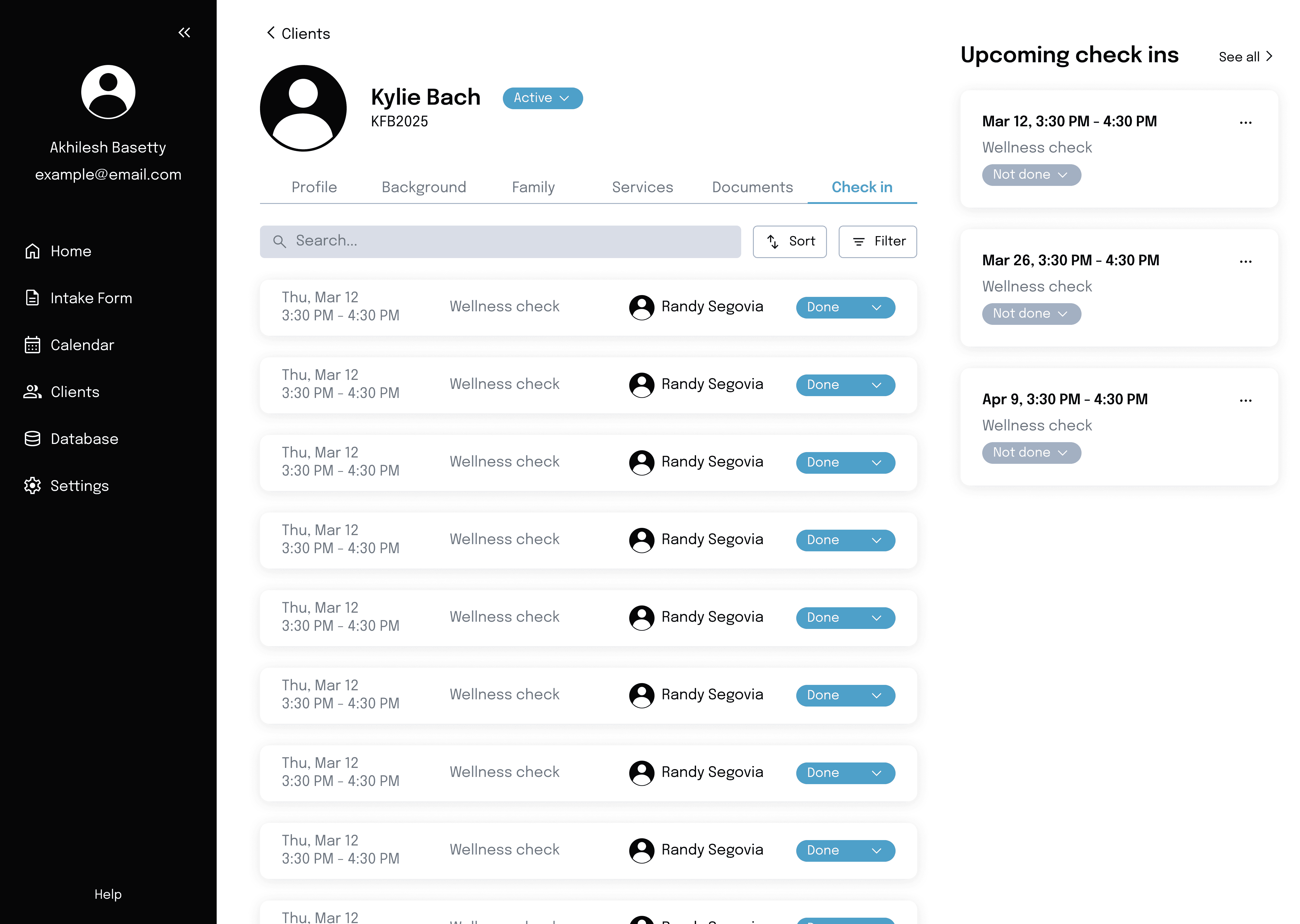Open Intake Form document icon
This screenshot has width=1300, height=924.
click(32, 297)
